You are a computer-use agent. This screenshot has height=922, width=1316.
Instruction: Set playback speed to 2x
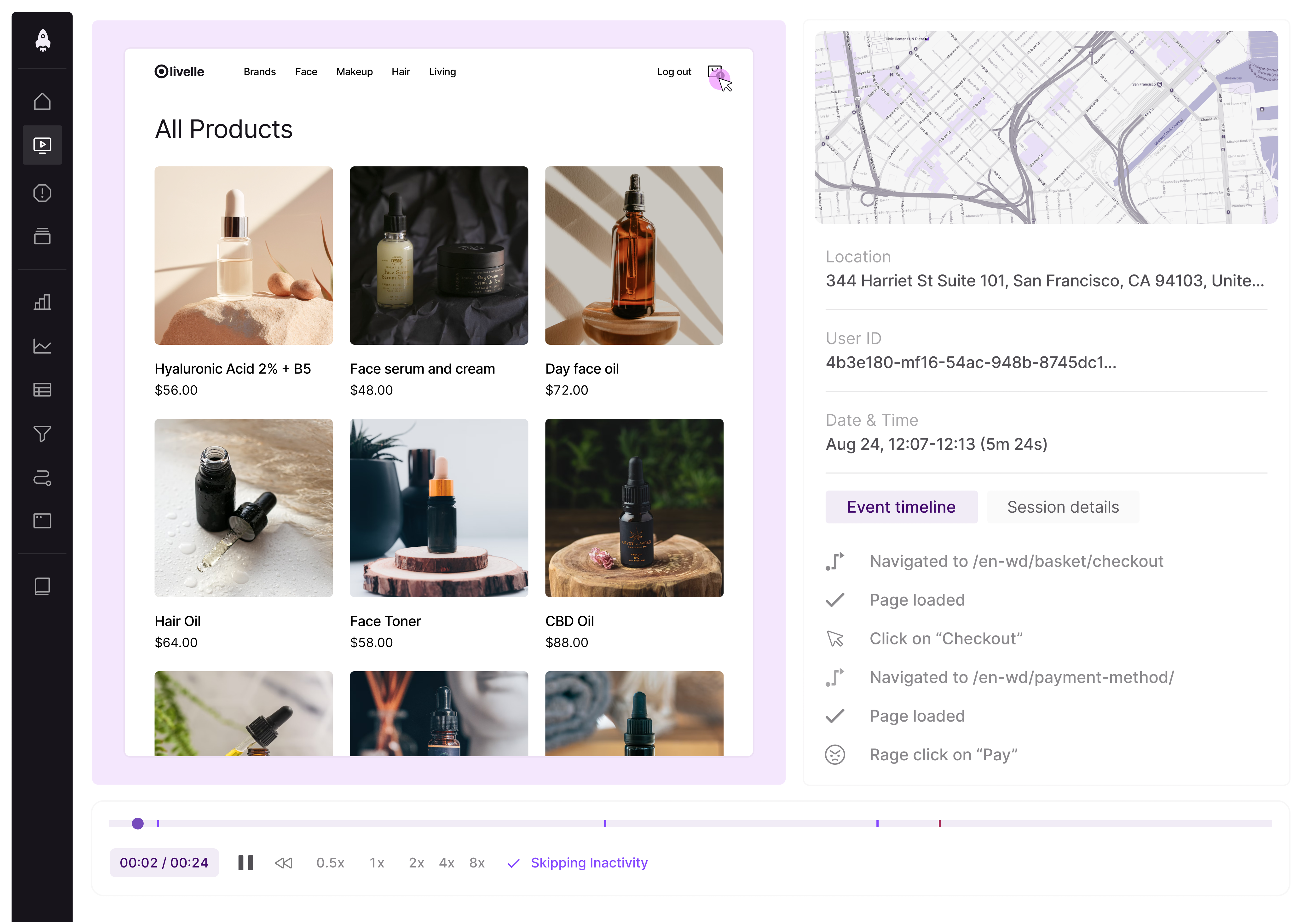416,863
